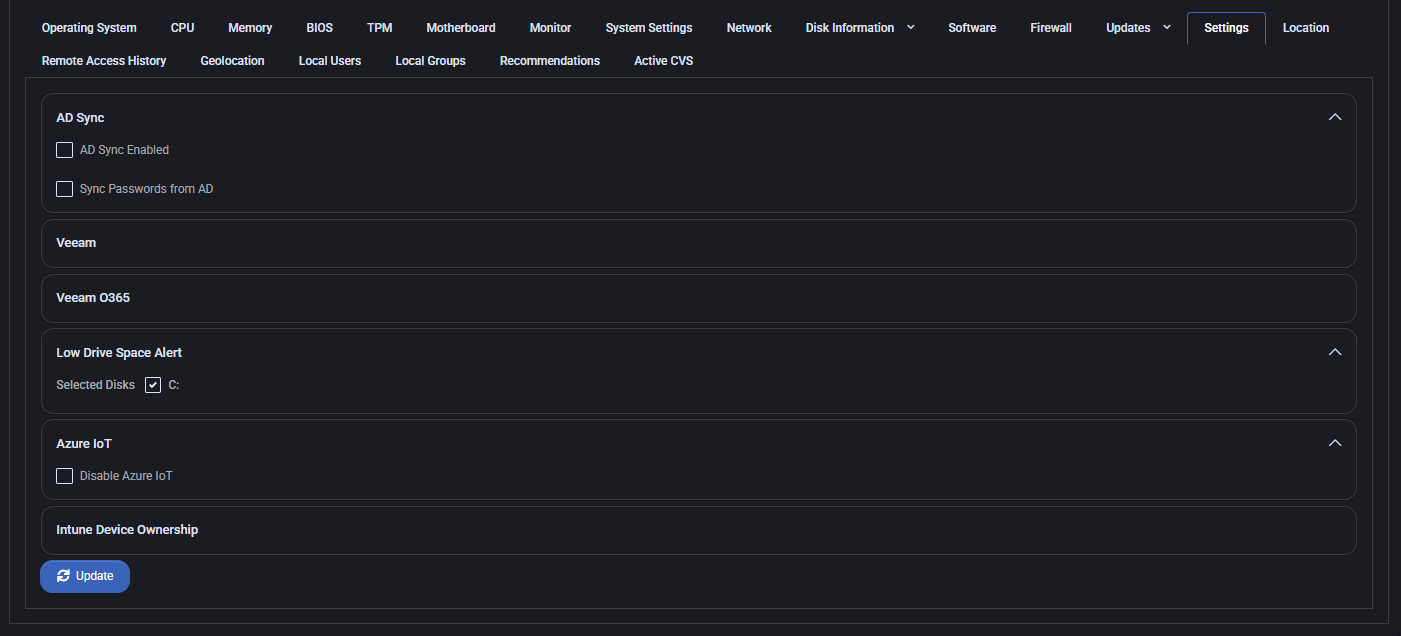The image size is (1401, 636).
Task: Switch to the Location tab
Action: coord(1306,28)
